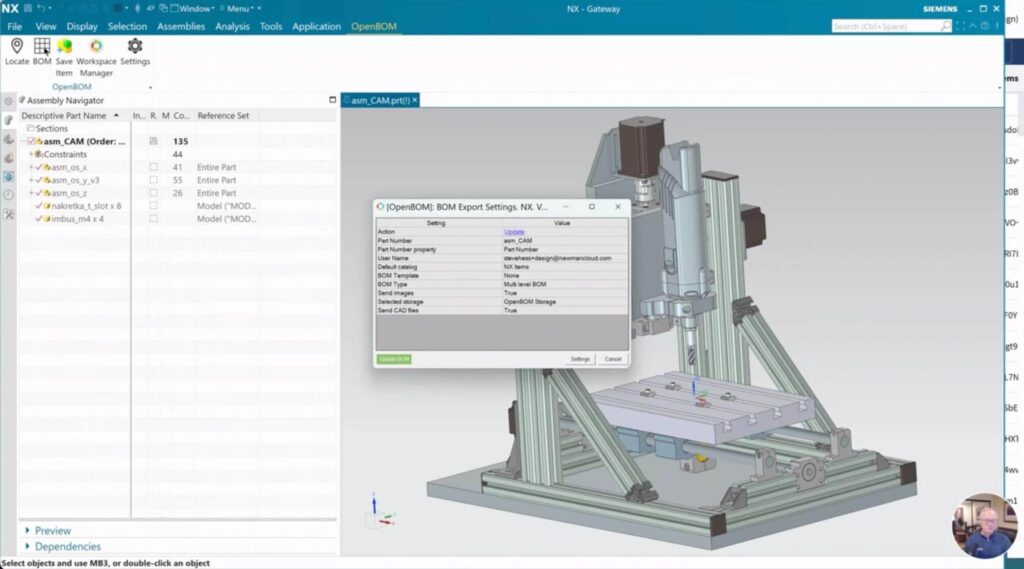The image size is (1024, 569).
Task: Click the help icon beside search
Action: (985, 26)
